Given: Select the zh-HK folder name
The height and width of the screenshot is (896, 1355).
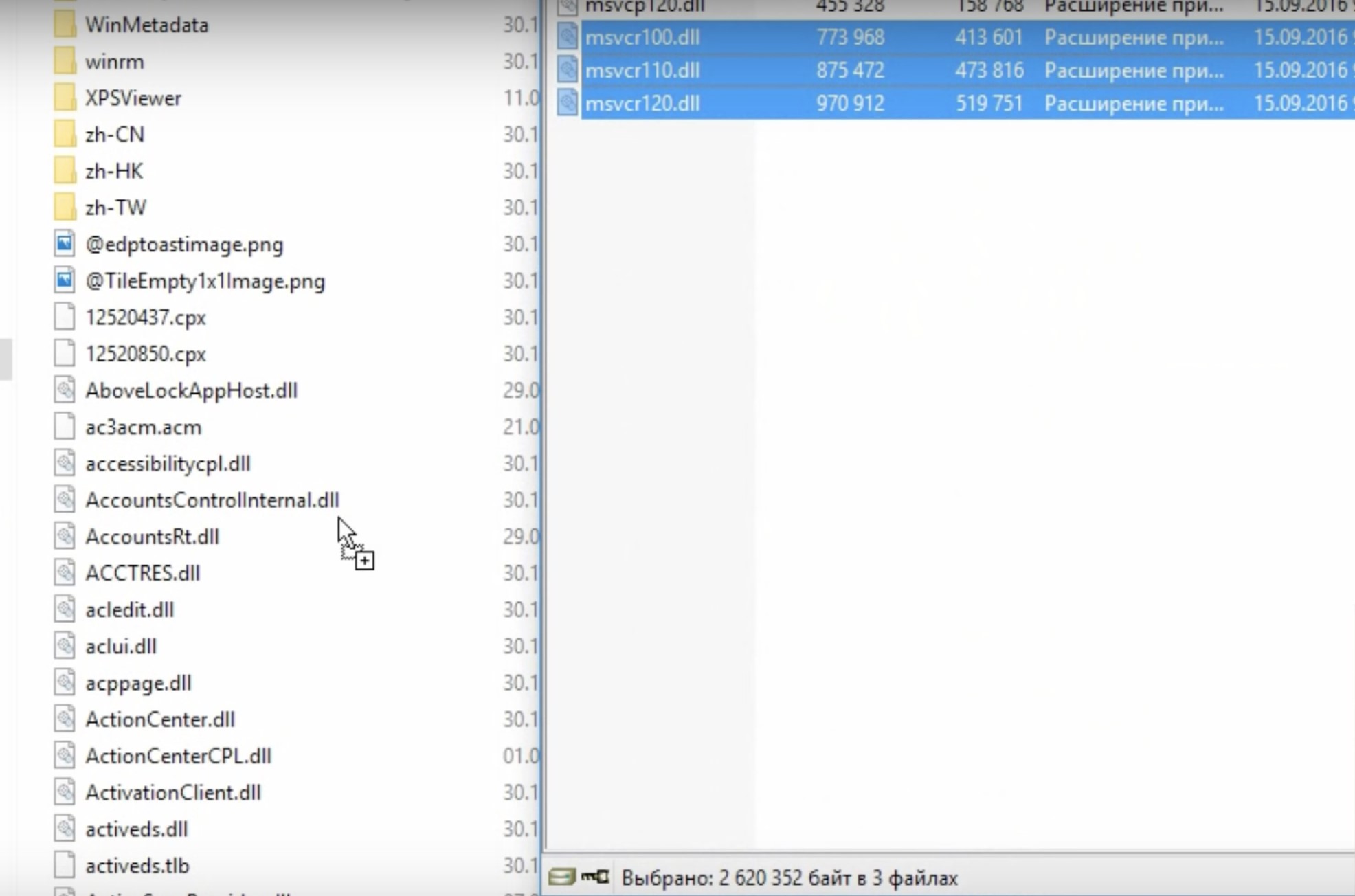Looking at the screenshot, I should pos(114,171).
